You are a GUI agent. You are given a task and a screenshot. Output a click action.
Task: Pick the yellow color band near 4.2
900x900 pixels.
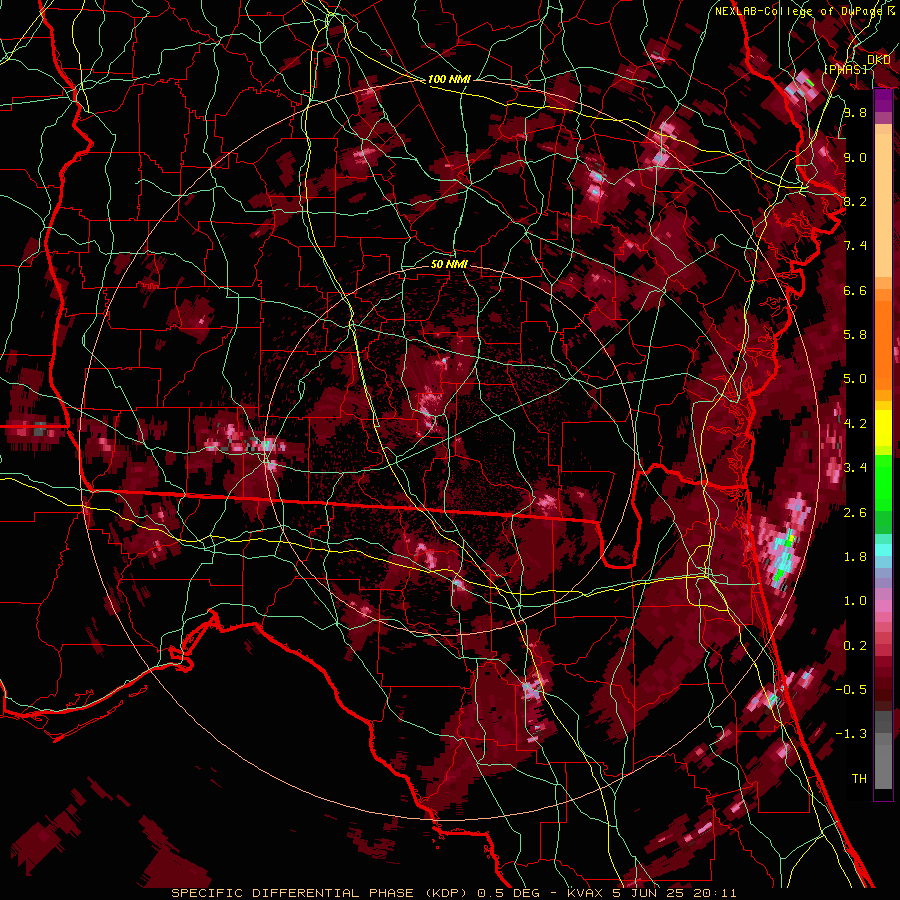point(883,428)
